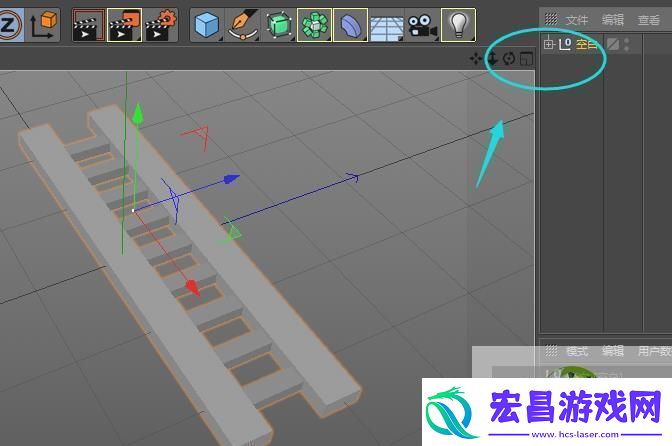The width and height of the screenshot is (672, 446).
Task: Click the null object icon beside 空白
Action: click(565, 44)
